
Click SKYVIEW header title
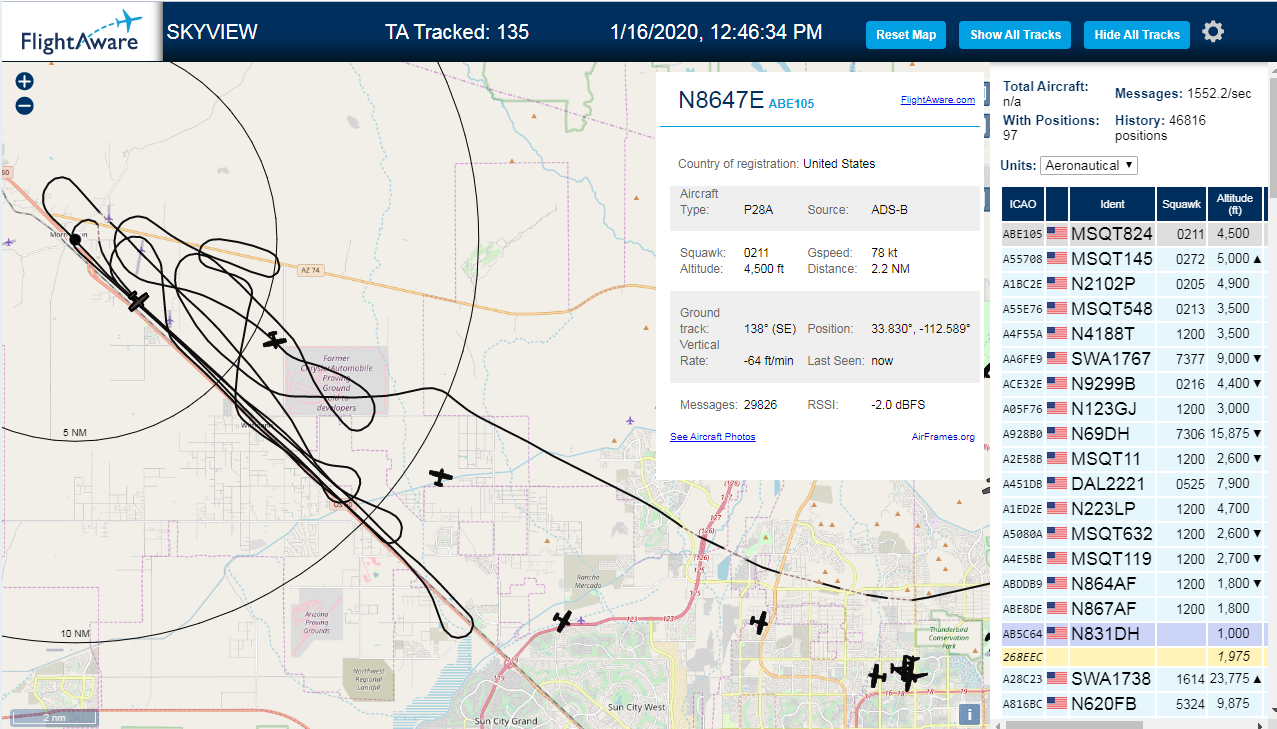212,32
